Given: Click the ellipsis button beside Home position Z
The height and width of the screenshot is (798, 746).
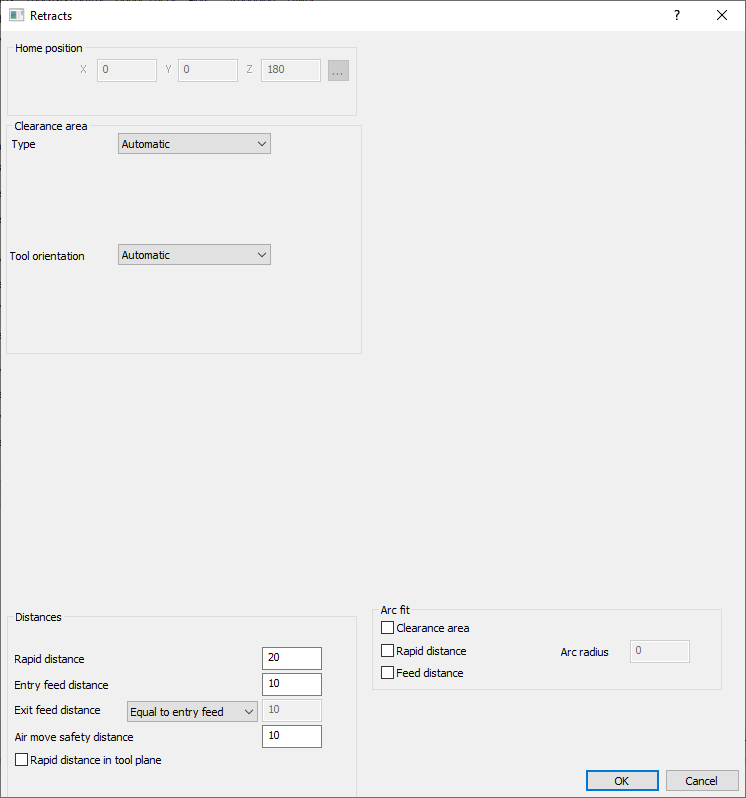Looking at the screenshot, I should 338,71.
